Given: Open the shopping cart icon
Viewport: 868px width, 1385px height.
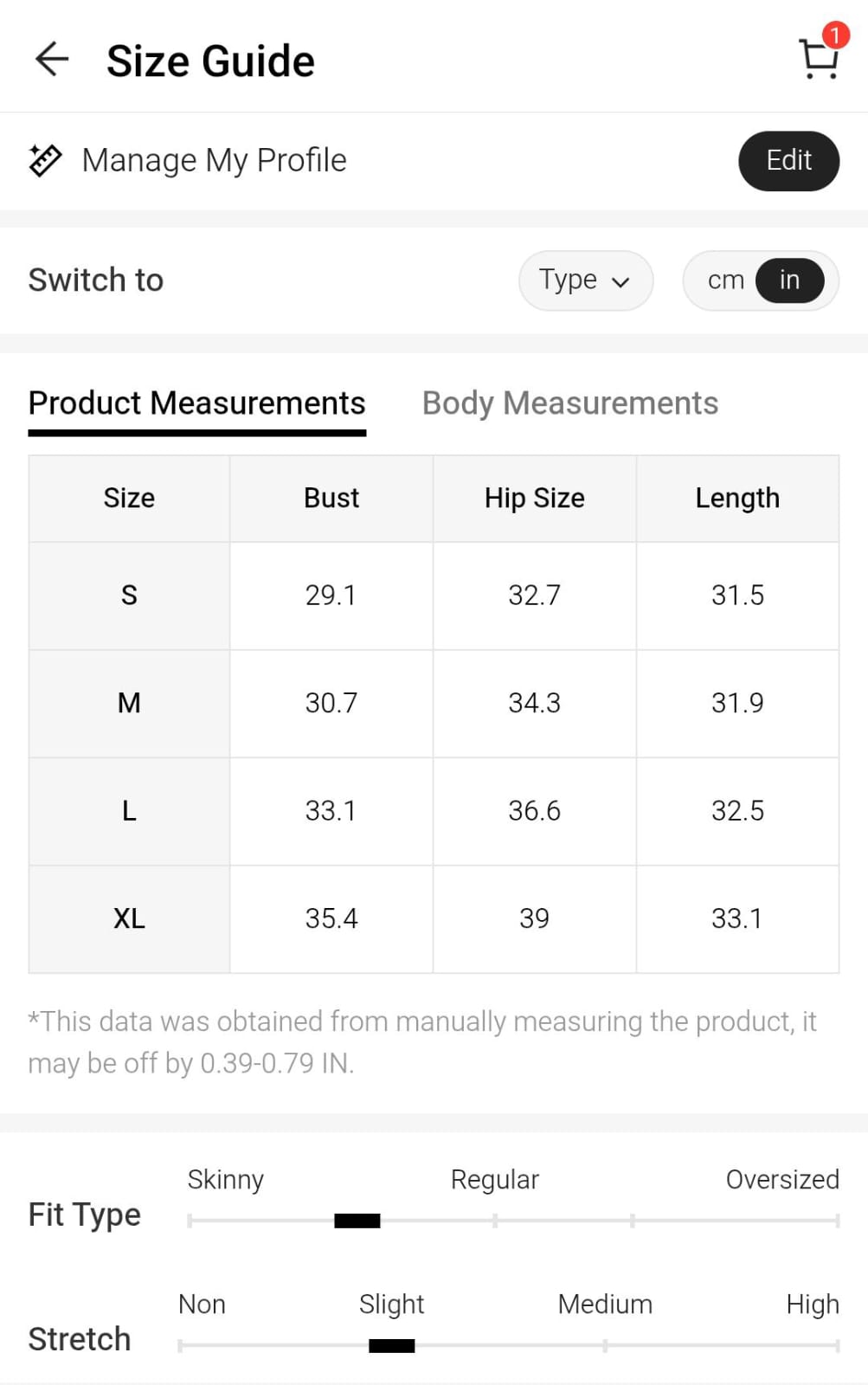Looking at the screenshot, I should 817,61.
